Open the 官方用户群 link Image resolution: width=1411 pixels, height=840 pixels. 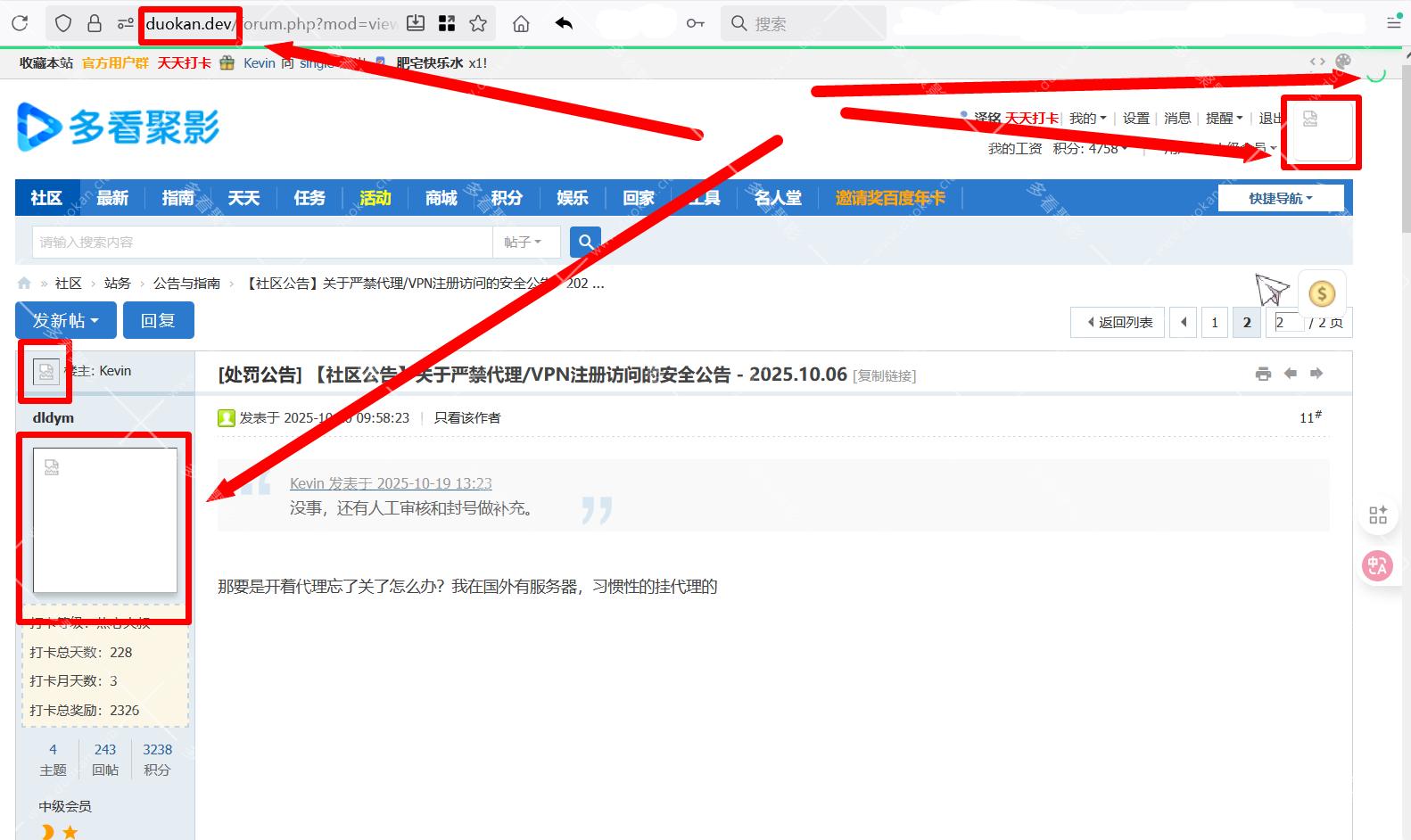point(115,62)
